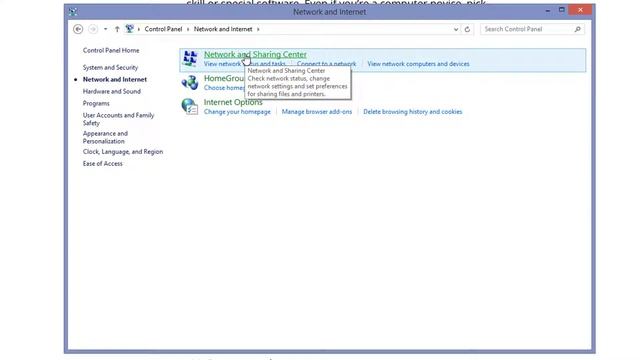
Task: Minimize the Network and Internet window
Action: [x=548, y=10]
